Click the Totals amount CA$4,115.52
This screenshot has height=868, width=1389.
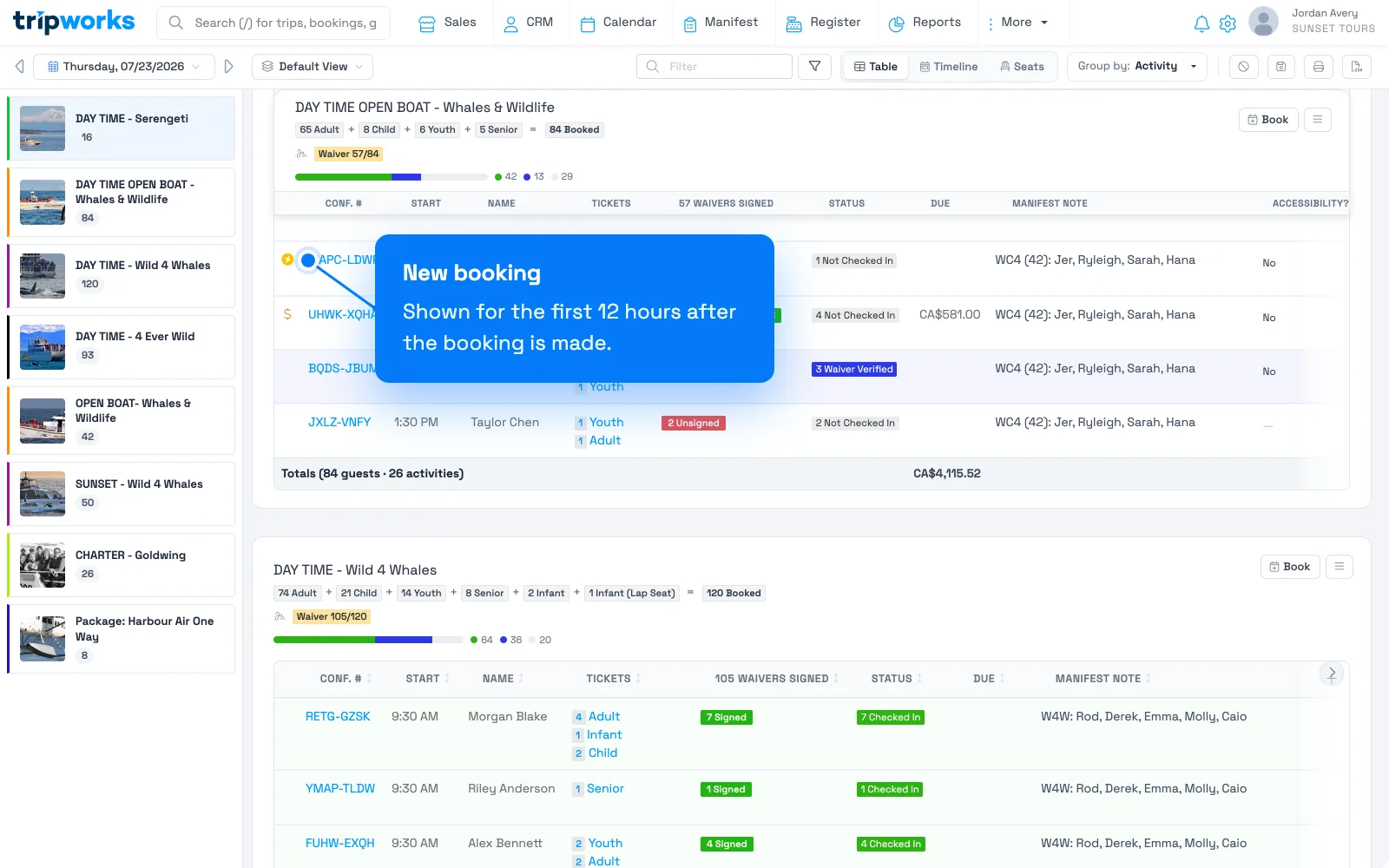(947, 474)
